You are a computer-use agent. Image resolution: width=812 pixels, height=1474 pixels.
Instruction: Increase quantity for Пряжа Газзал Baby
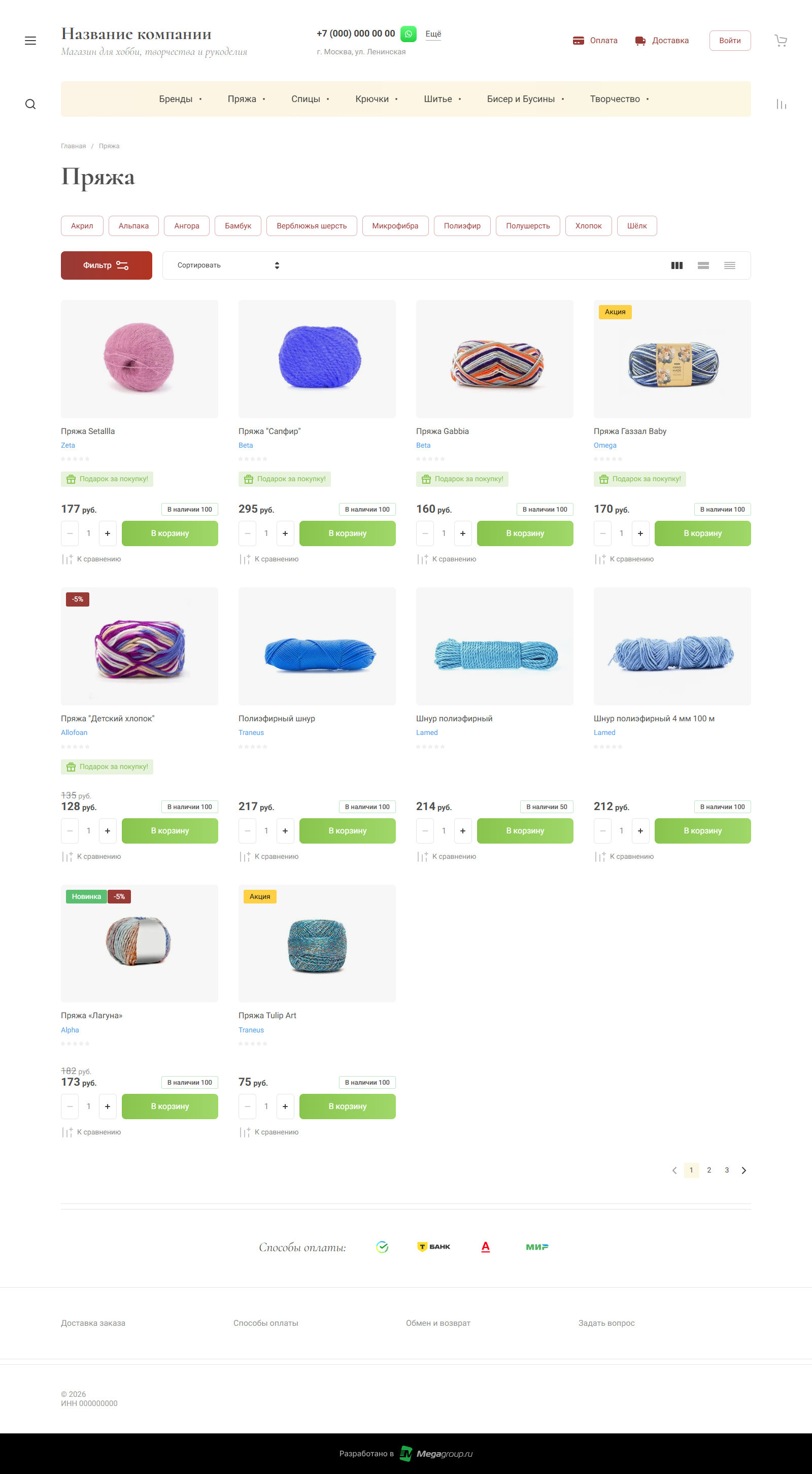[640, 533]
